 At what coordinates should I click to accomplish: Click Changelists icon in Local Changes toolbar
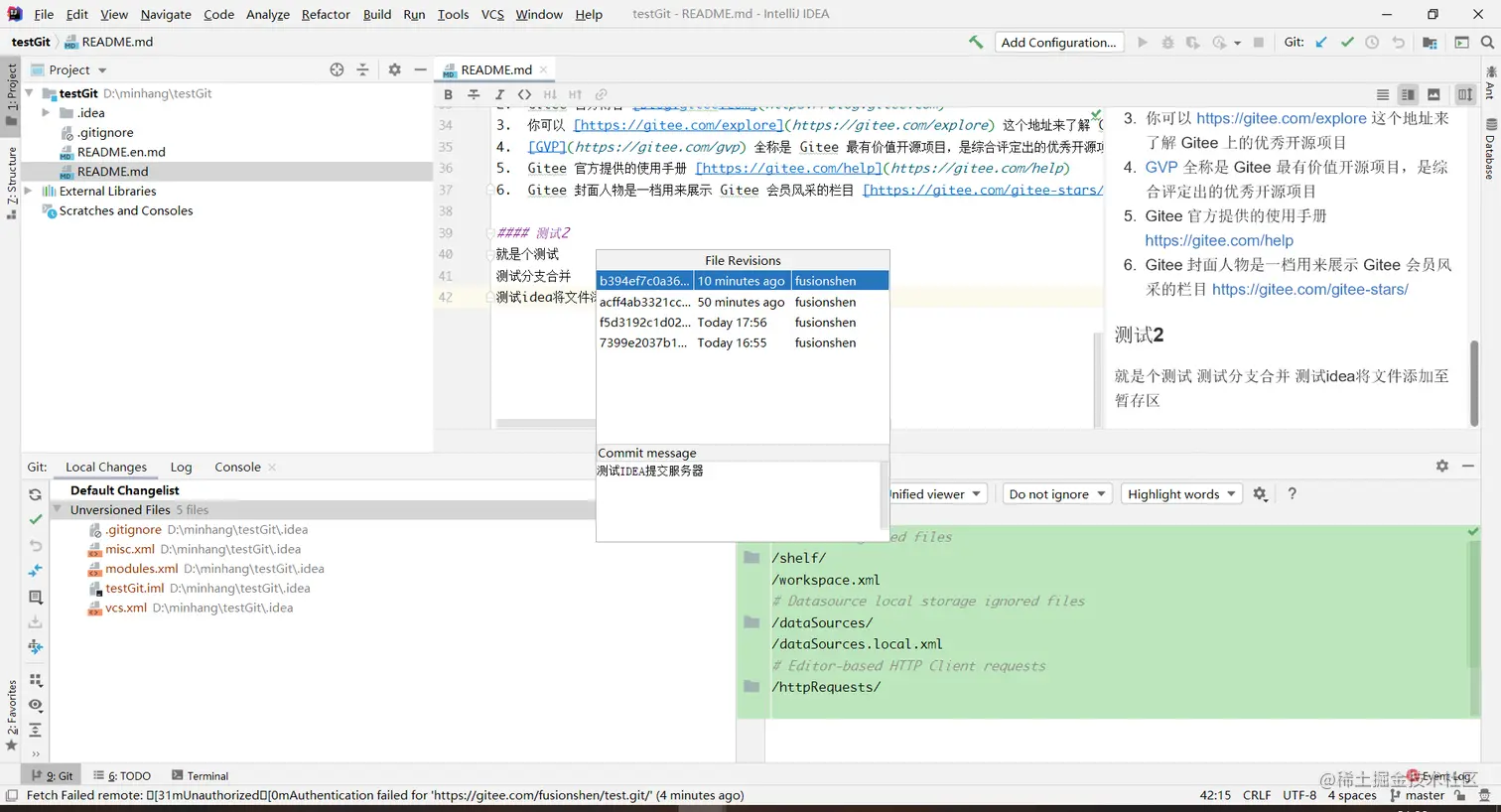(35, 597)
